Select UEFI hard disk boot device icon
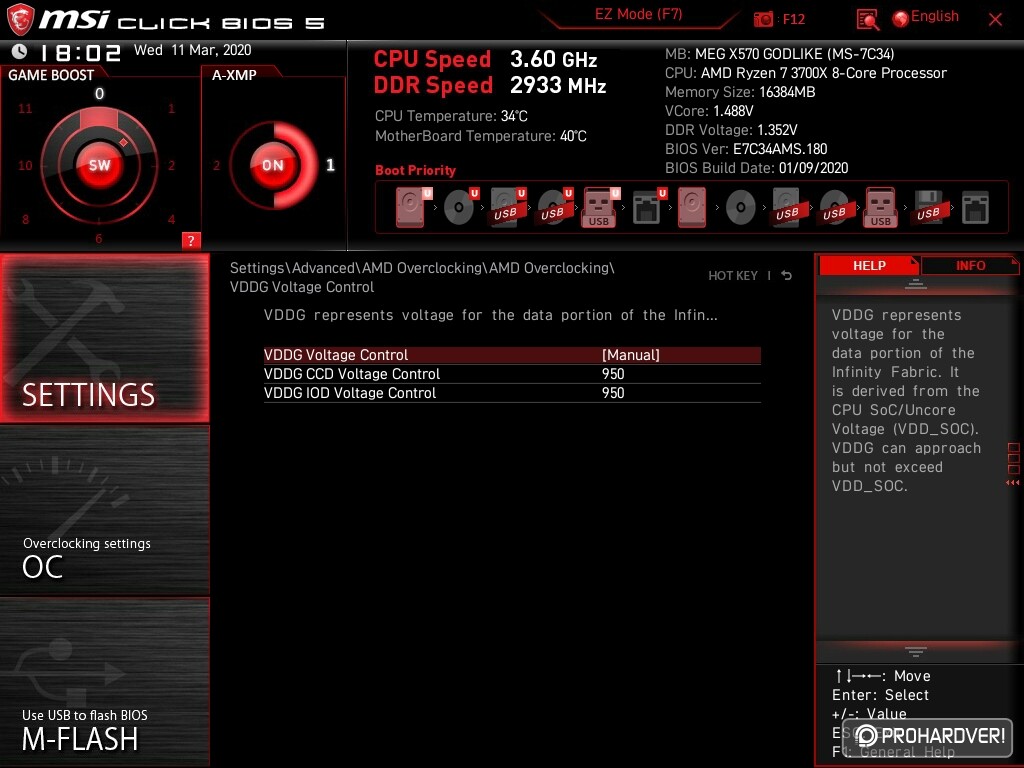Image resolution: width=1024 pixels, height=768 pixels. click(x=412, y=207)
